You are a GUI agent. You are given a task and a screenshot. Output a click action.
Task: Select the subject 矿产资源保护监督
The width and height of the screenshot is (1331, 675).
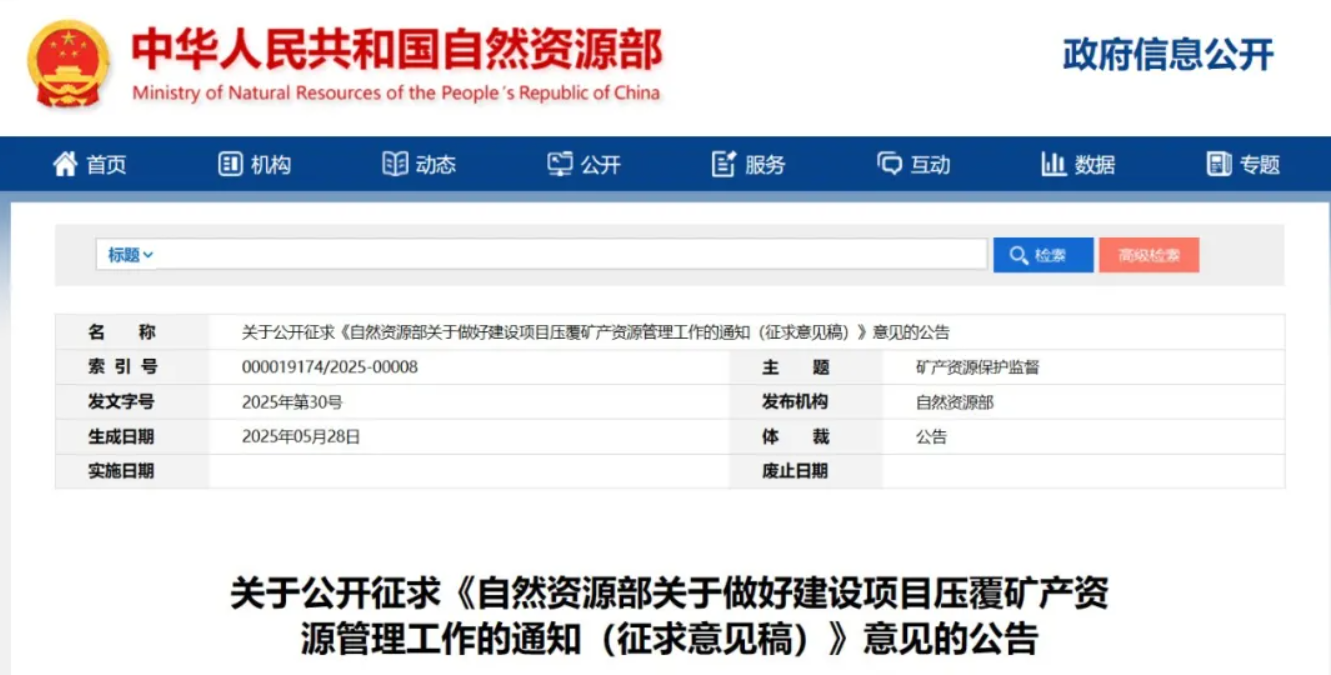coord(977,367)
